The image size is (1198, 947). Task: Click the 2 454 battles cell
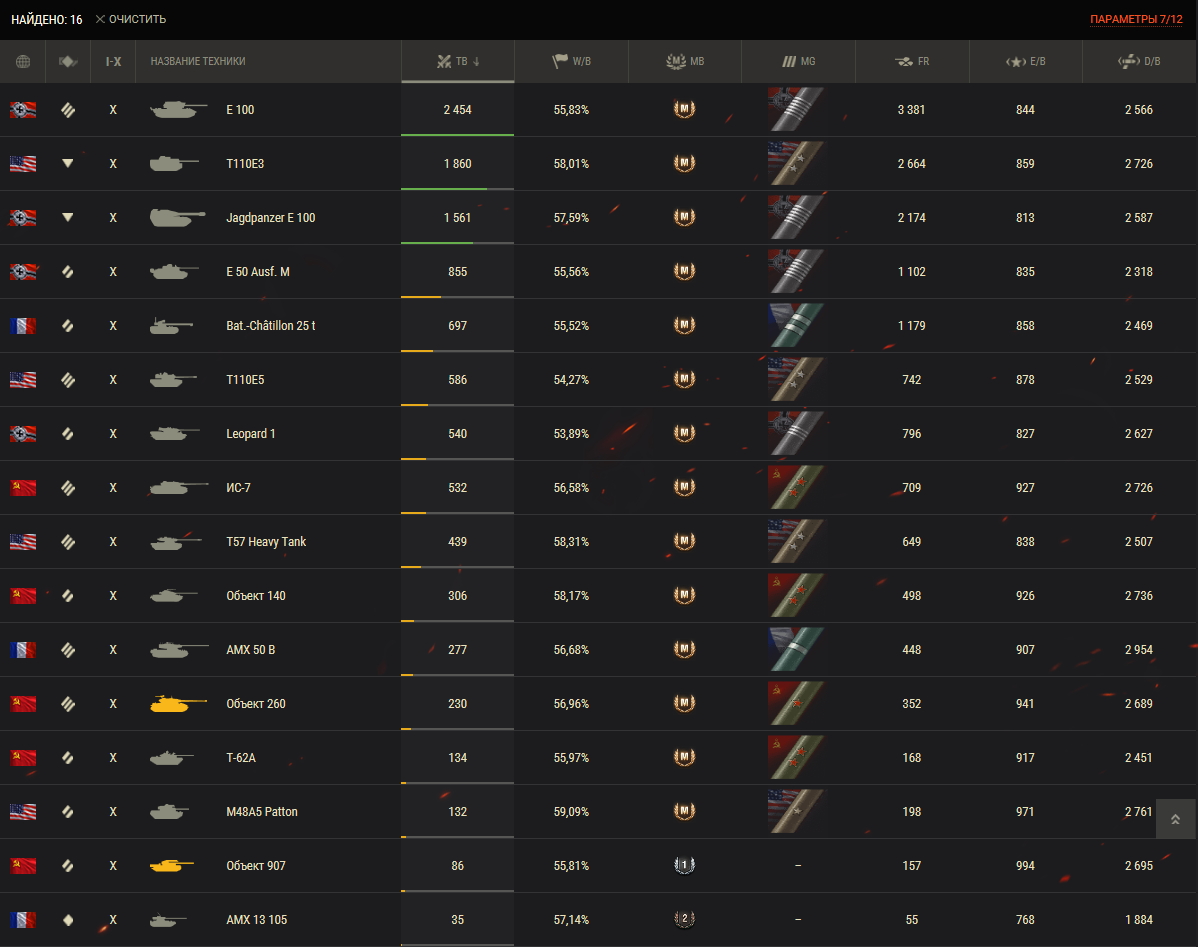[458, 110]
